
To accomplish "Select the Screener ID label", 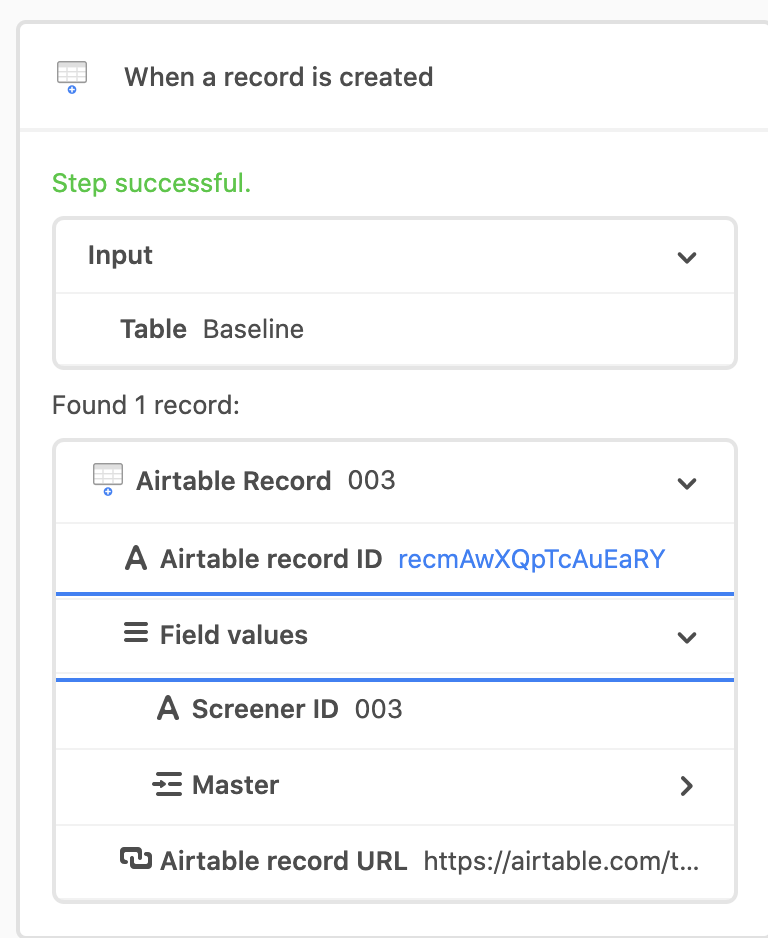I will click(266, 709).
